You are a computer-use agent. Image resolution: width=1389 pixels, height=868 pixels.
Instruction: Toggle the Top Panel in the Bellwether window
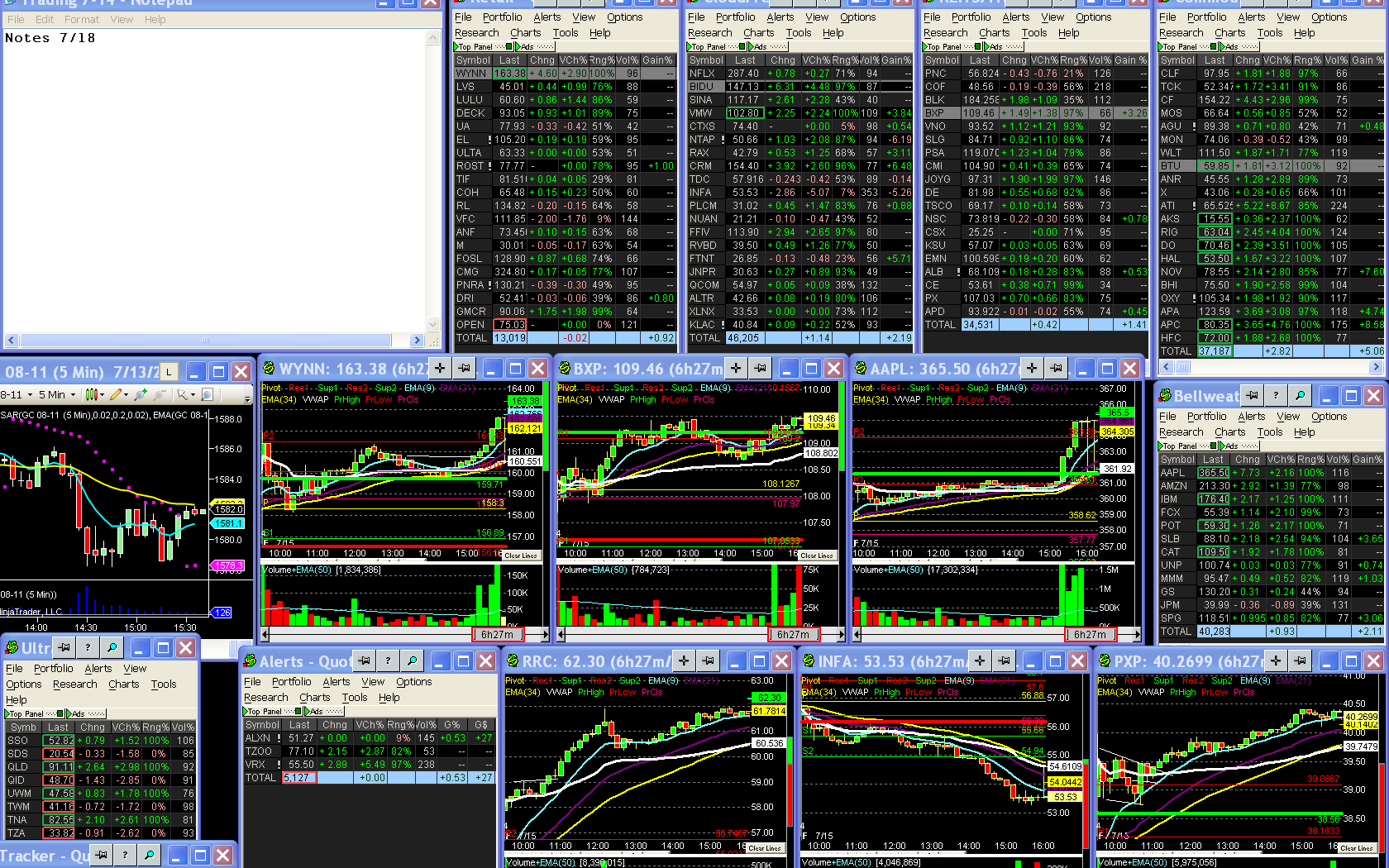tap(1188, 446)
